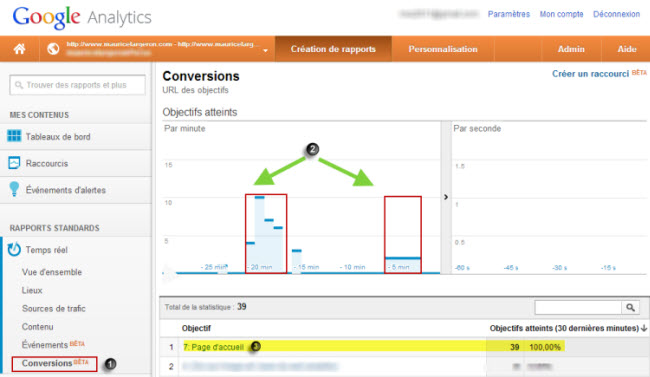Click the Créer un raccourci link
Viewport: 650px width, 377px height.
click(x=590, y=74)
